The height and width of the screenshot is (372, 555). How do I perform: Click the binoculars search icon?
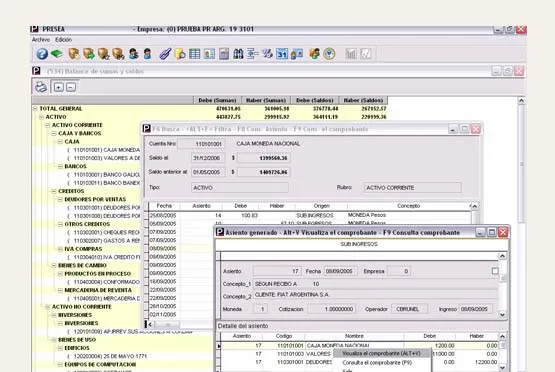pos(238,54)
